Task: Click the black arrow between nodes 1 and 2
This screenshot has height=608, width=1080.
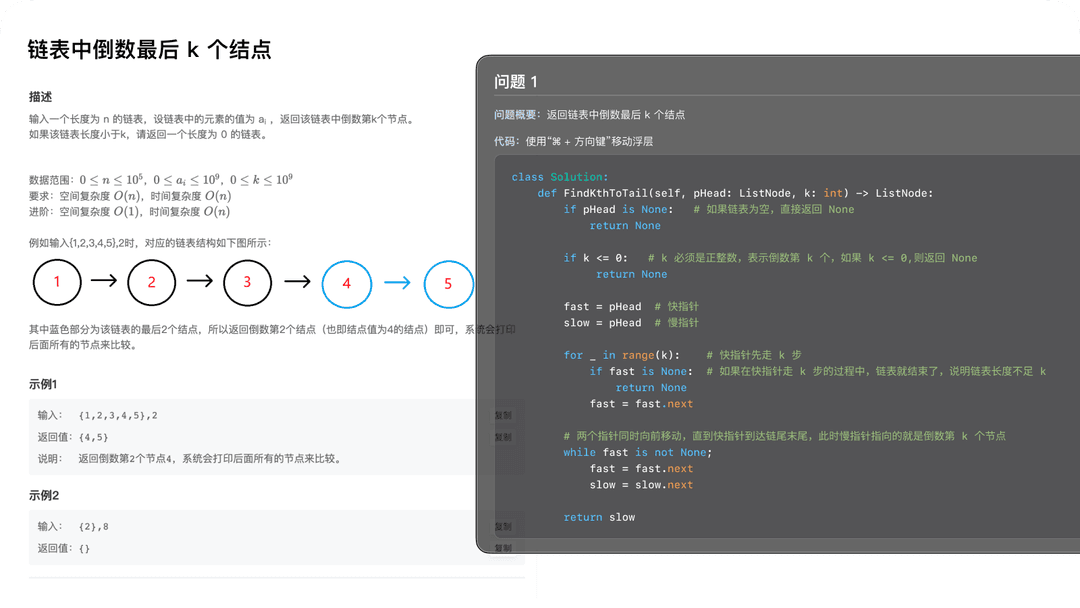Action: (x=104, y=282)
